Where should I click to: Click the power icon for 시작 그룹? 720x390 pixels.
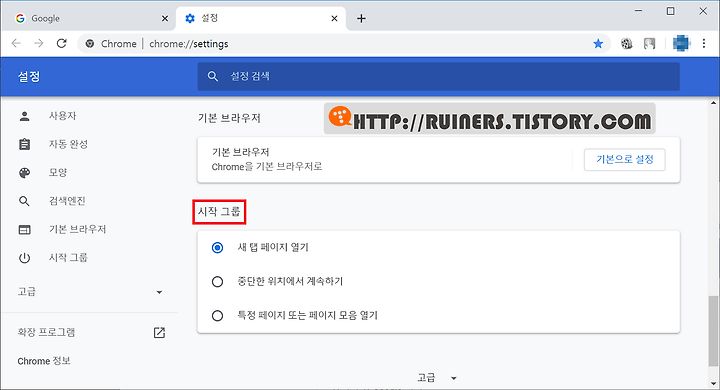pyautogui.click(x=24, y=258)
